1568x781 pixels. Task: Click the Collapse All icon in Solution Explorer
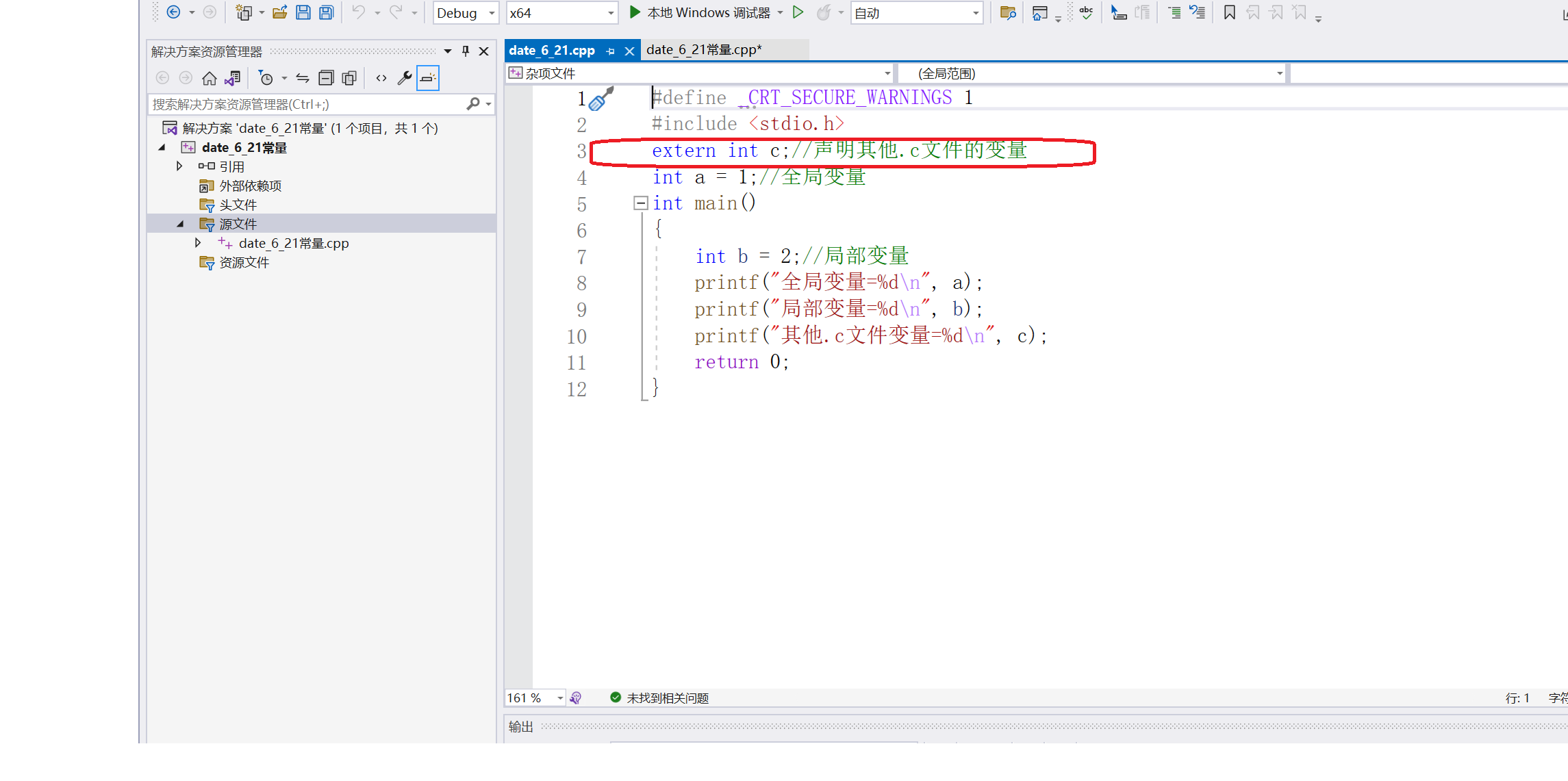coord(326,79)
